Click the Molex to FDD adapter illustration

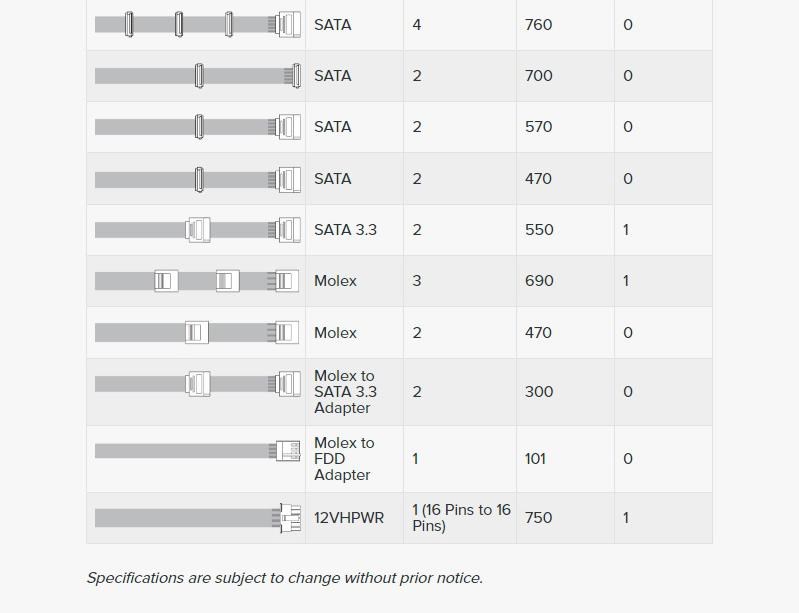(x=198, y=451)
